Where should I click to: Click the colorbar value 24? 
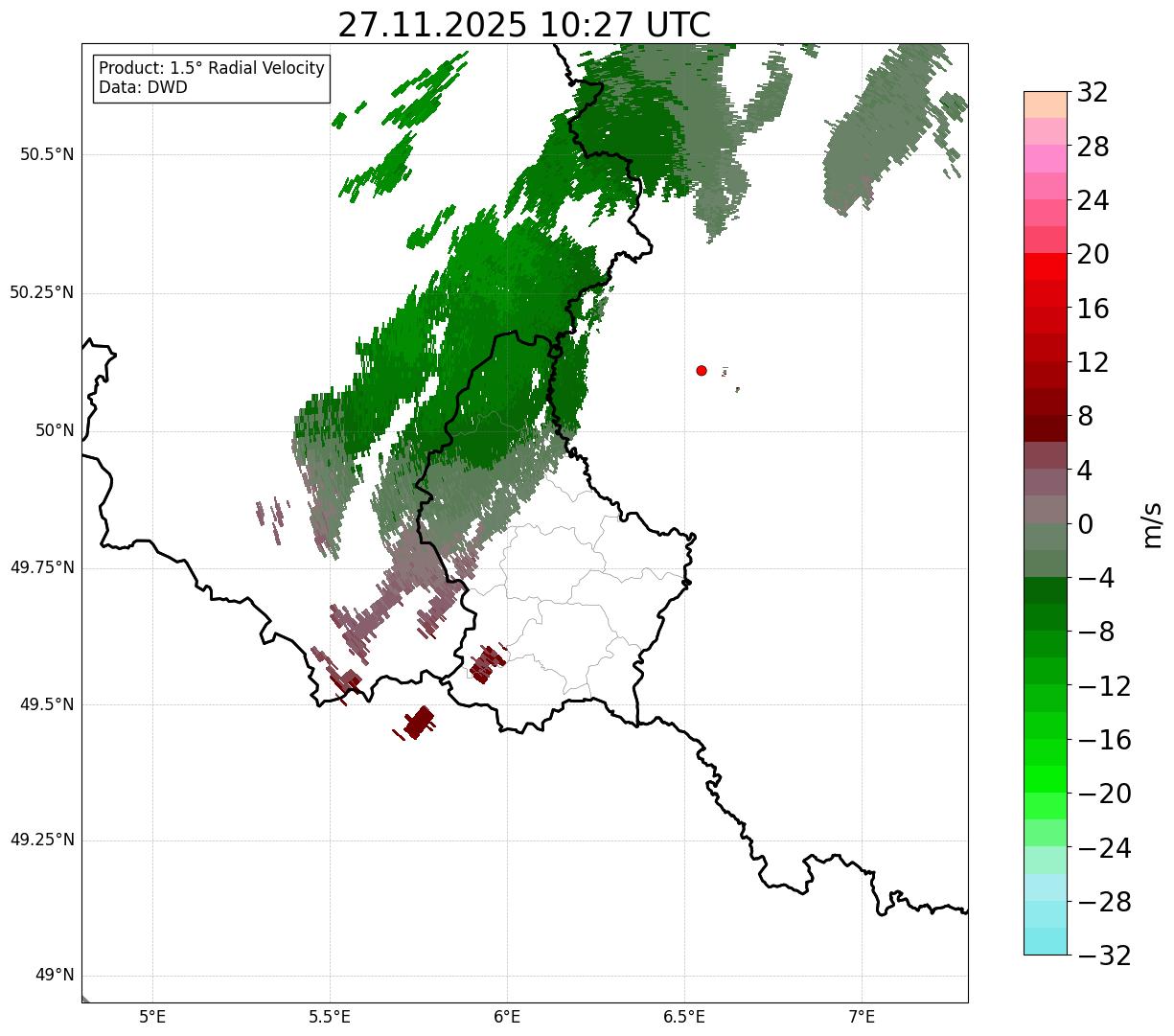[1093, 200]
